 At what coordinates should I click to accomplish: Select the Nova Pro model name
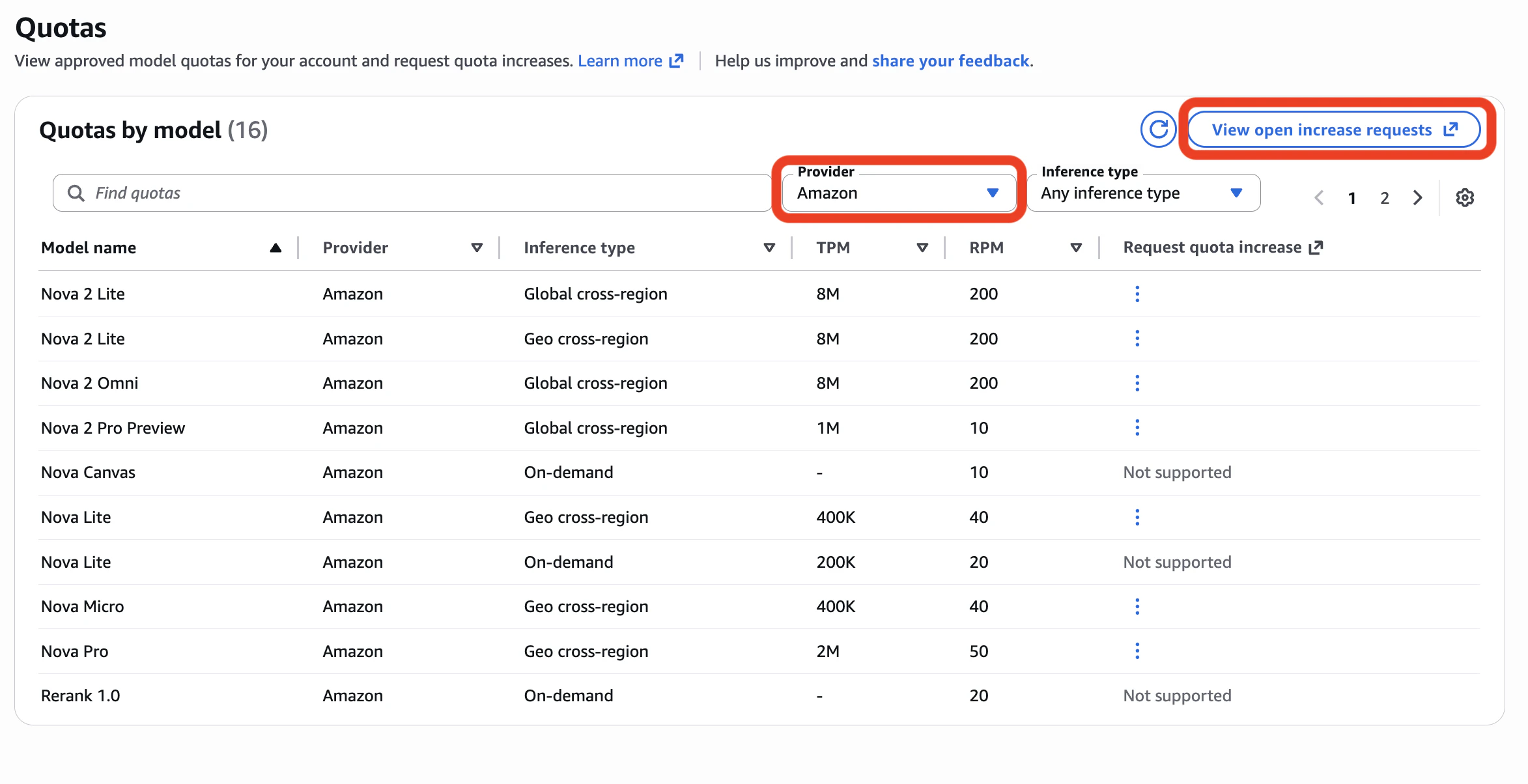tap(74, 651)
